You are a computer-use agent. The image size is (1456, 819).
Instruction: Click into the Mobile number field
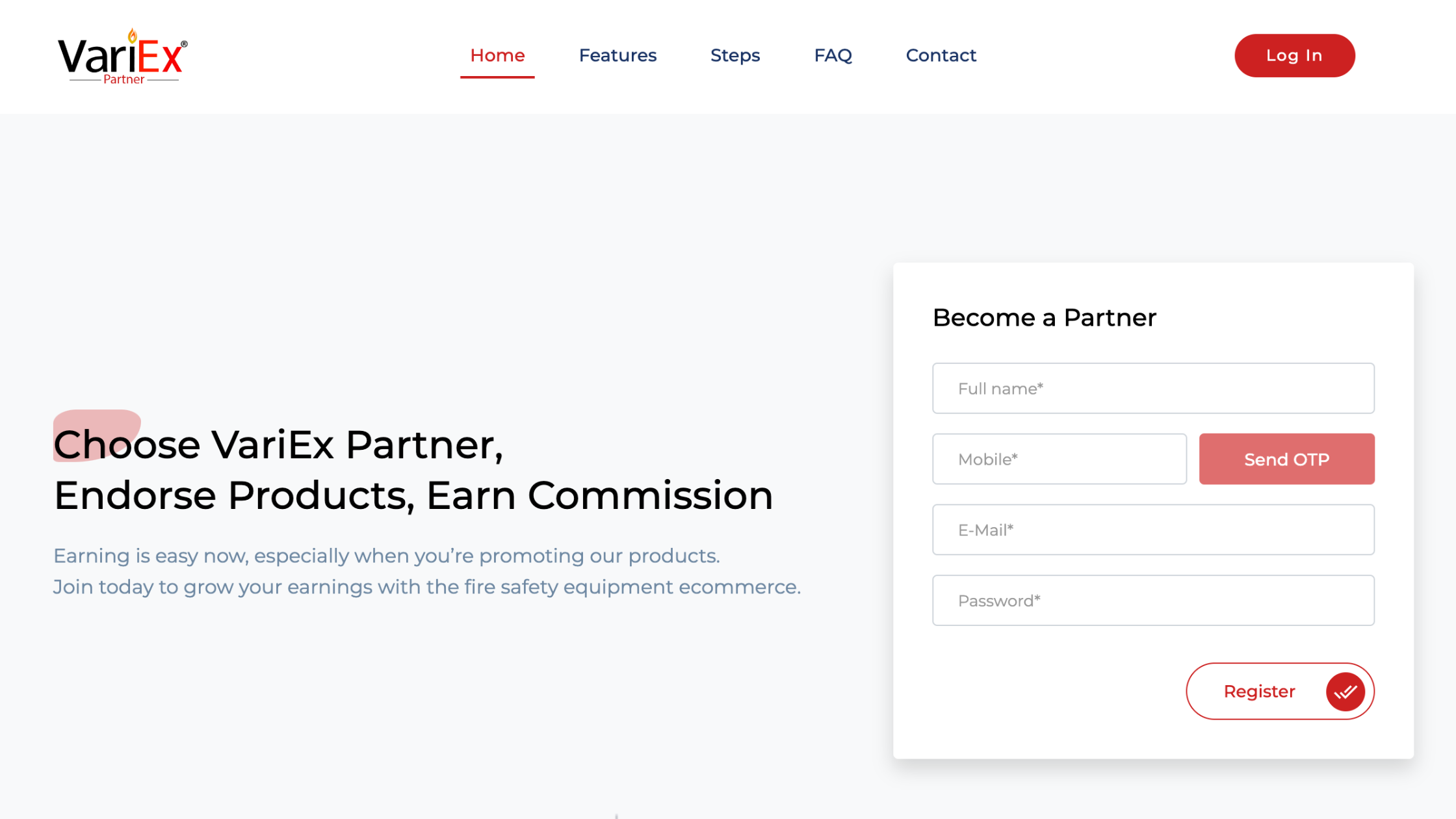click(1059, 460)
